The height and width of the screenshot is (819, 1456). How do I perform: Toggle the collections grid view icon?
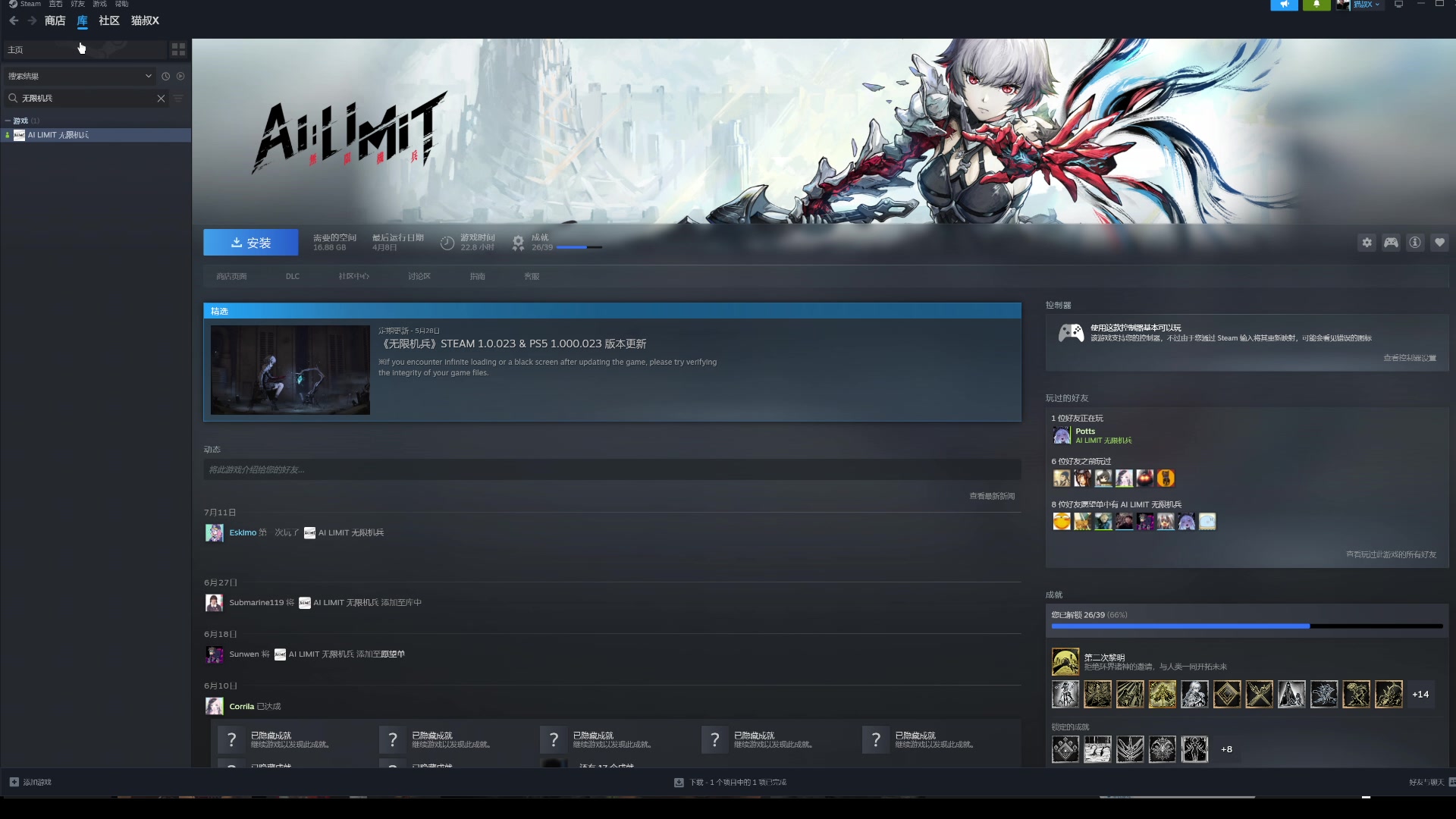pos(178,49)
